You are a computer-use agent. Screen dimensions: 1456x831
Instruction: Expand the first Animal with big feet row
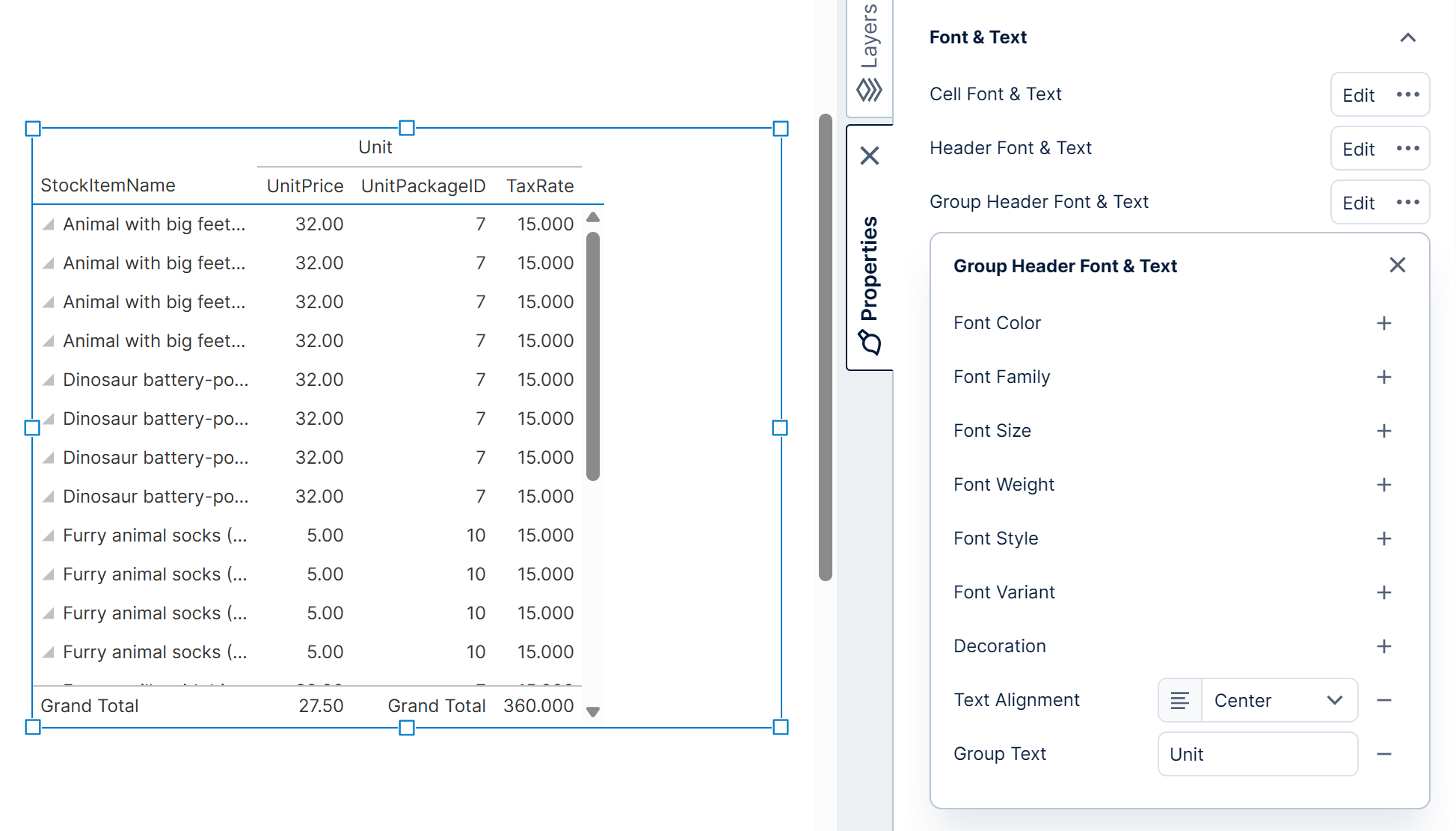pos(48,224)
